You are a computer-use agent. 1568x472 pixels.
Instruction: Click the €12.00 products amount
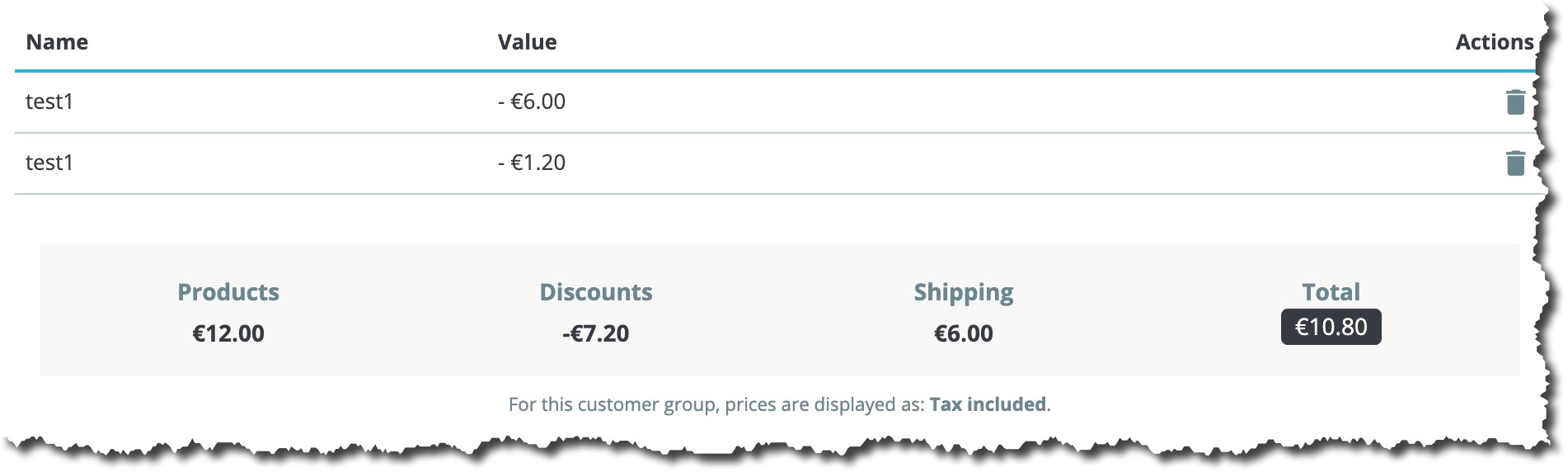[228, 333]
